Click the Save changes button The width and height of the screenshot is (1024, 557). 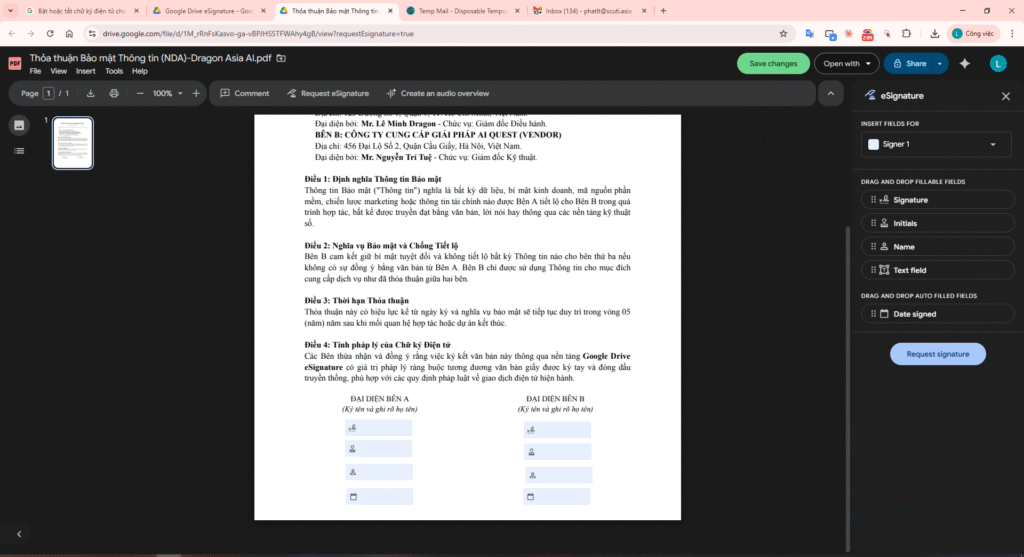(773, 63)
